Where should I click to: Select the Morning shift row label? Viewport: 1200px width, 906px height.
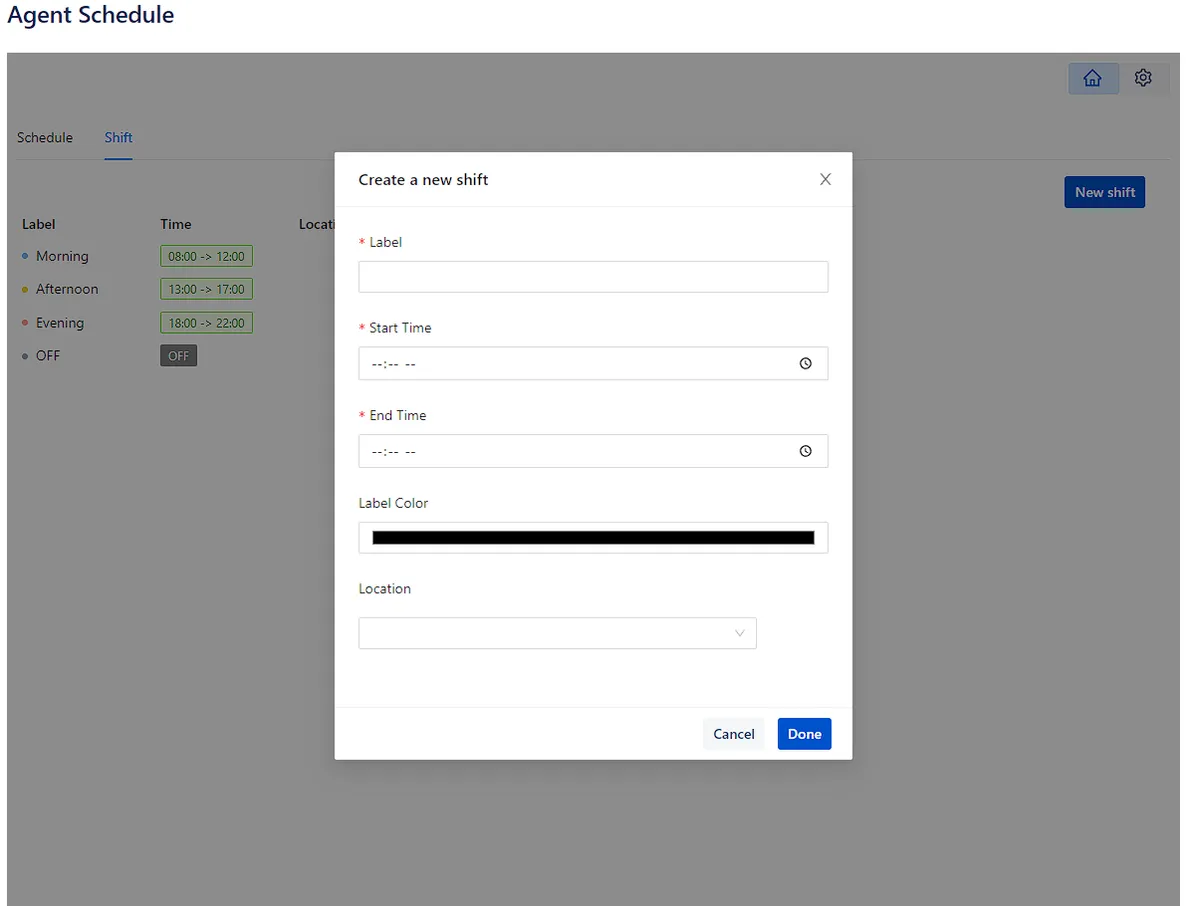click(62, 256)
